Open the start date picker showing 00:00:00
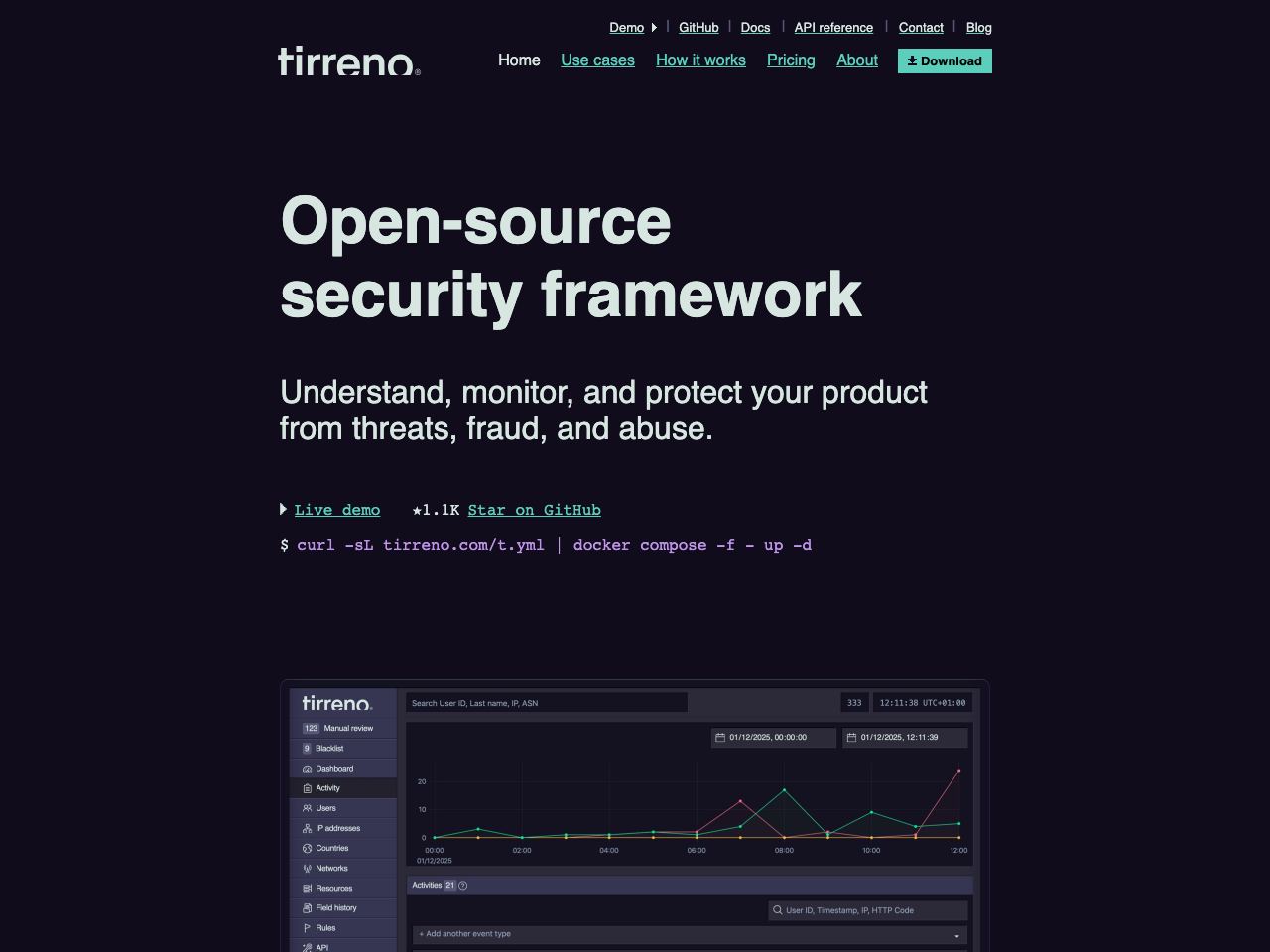The height and width of the screenshot is (952, 1270). click(x=773, y=737)
